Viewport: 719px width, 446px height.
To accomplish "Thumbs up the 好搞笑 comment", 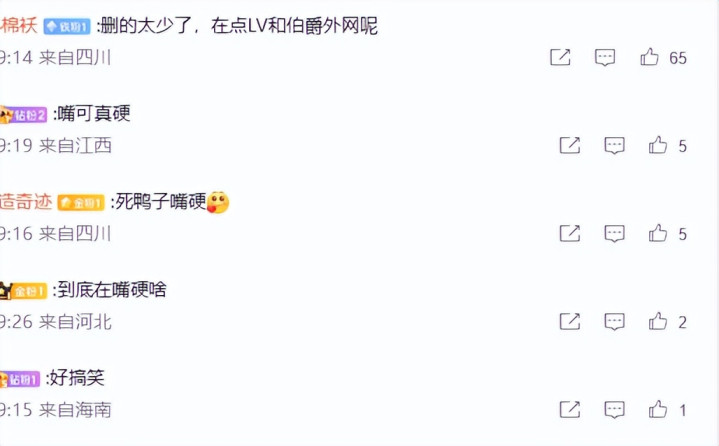I will click(x=658, y=409).
